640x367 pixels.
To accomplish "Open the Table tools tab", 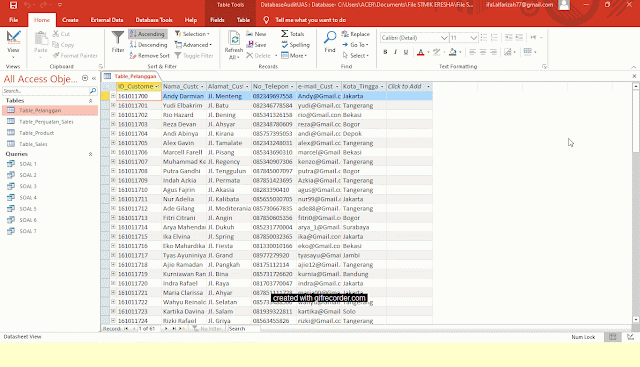I will [243, 20].
